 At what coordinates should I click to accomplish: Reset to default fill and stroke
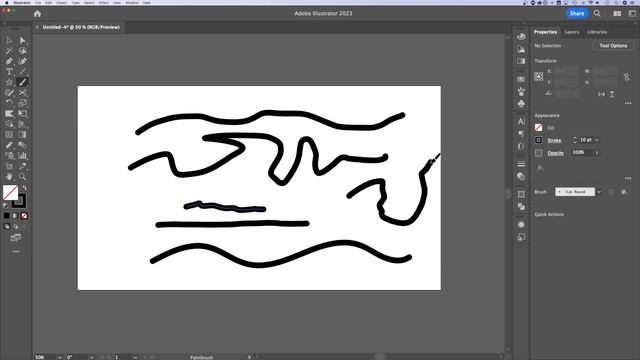[x=5, y=205]
